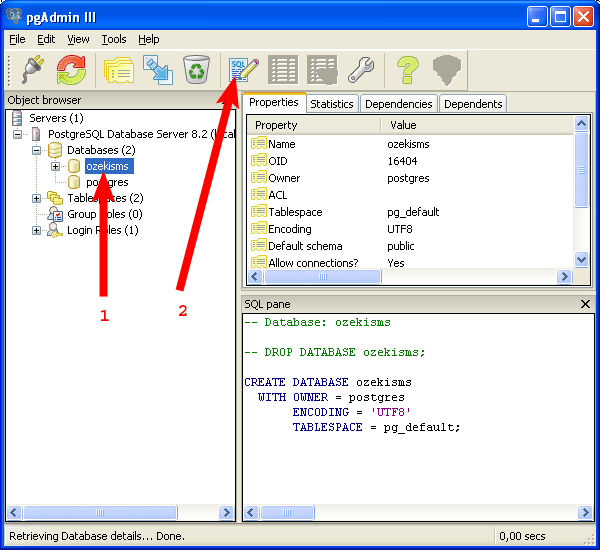Click the view data grid icon
The height and width of the screenshot is (550, 600).
(283, 70)
